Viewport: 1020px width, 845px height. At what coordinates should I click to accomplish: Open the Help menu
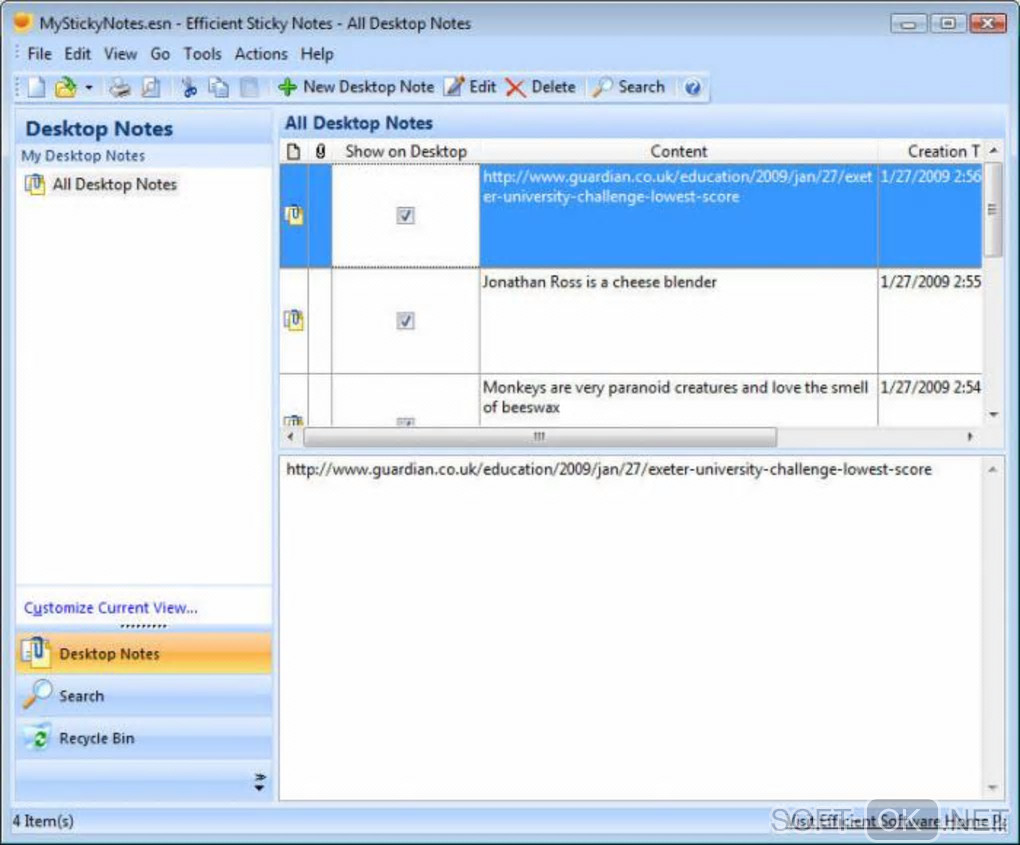tap(317, 54)
